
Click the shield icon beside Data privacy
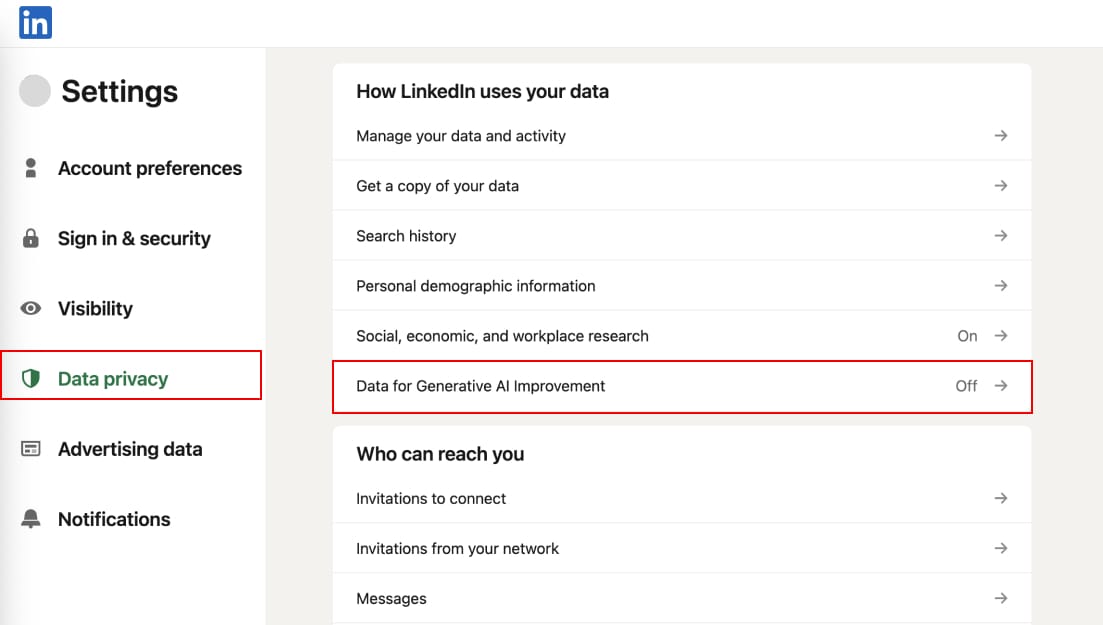pyautogui.click(x=30, y=379)
